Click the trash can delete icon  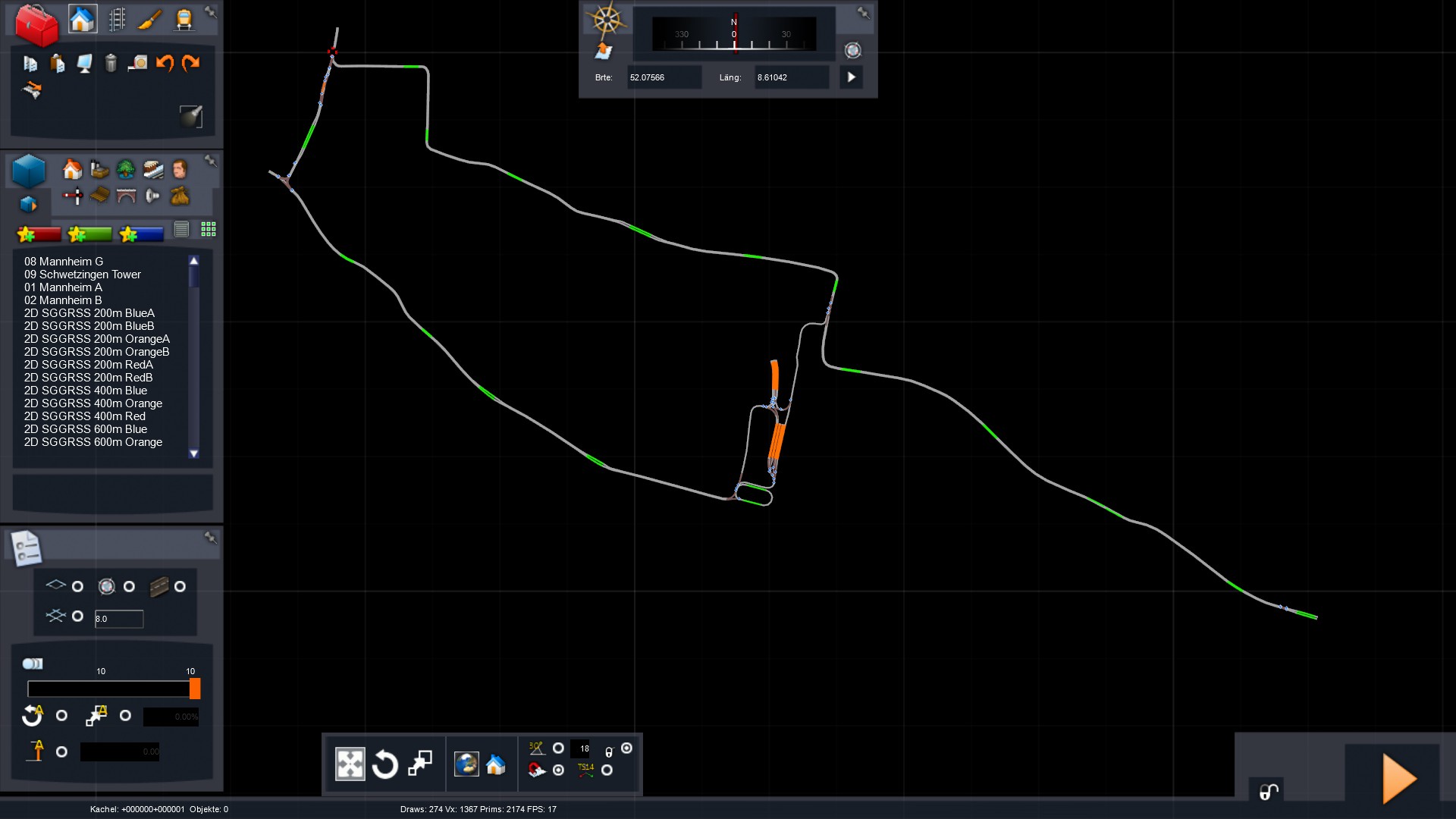coord(111,63)
